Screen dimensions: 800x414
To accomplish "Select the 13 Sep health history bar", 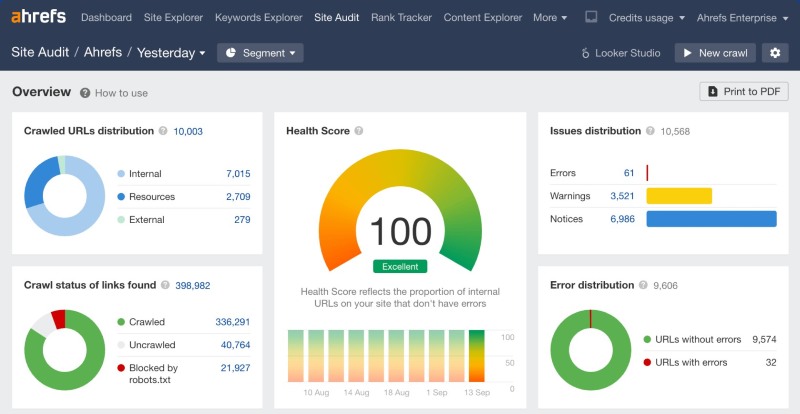I will pos(477,356).
